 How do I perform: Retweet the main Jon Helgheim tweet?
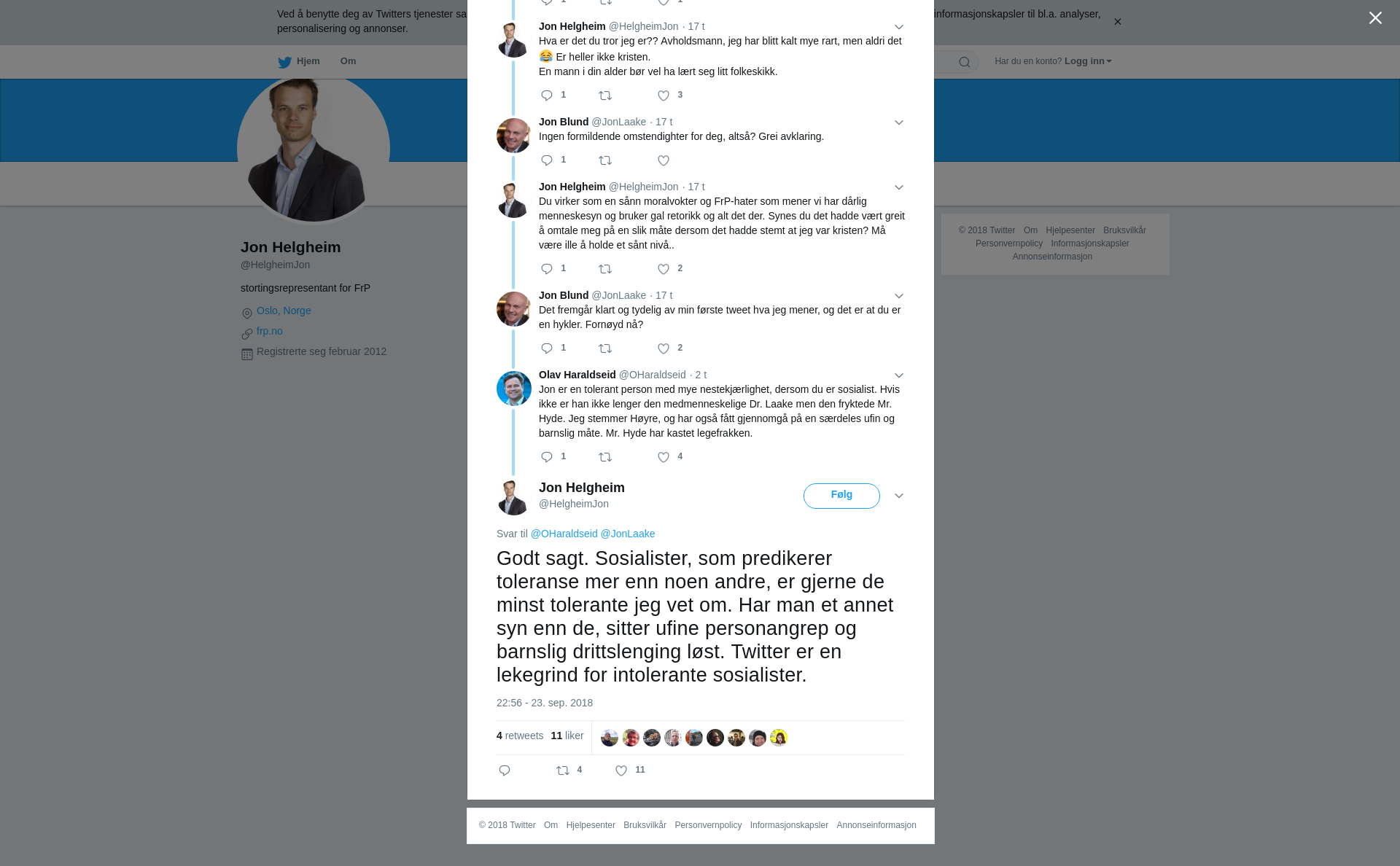[563, 771]
